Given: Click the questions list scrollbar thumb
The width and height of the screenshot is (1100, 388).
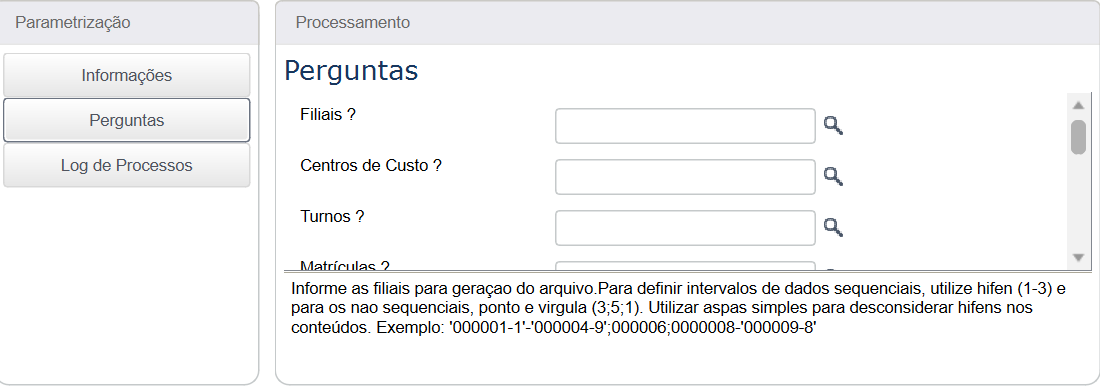Looking at the screenshot, I should point(1078,137).
